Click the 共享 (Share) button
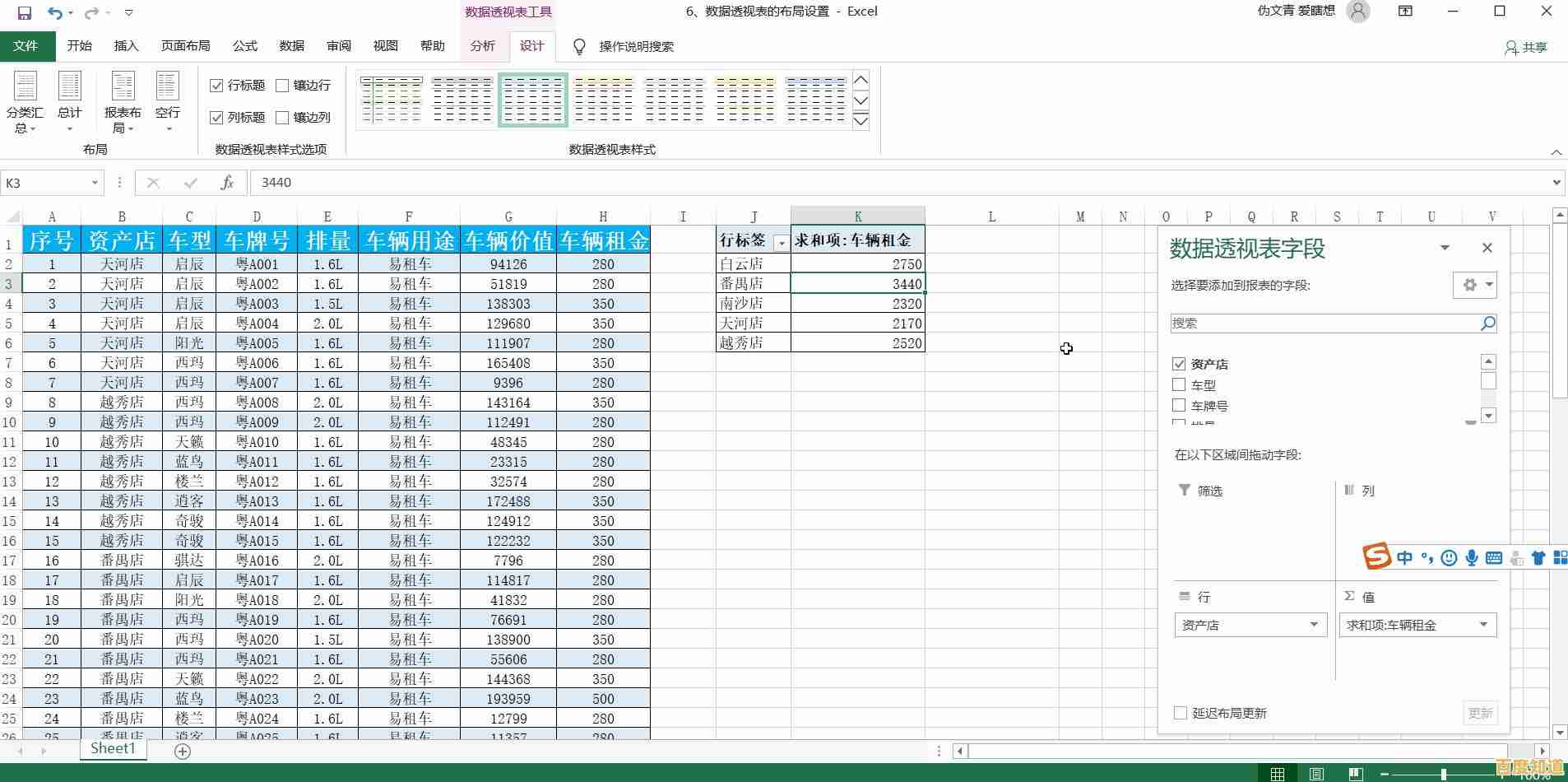The width and height of the screenshot is (1568, 782). 1526,47
